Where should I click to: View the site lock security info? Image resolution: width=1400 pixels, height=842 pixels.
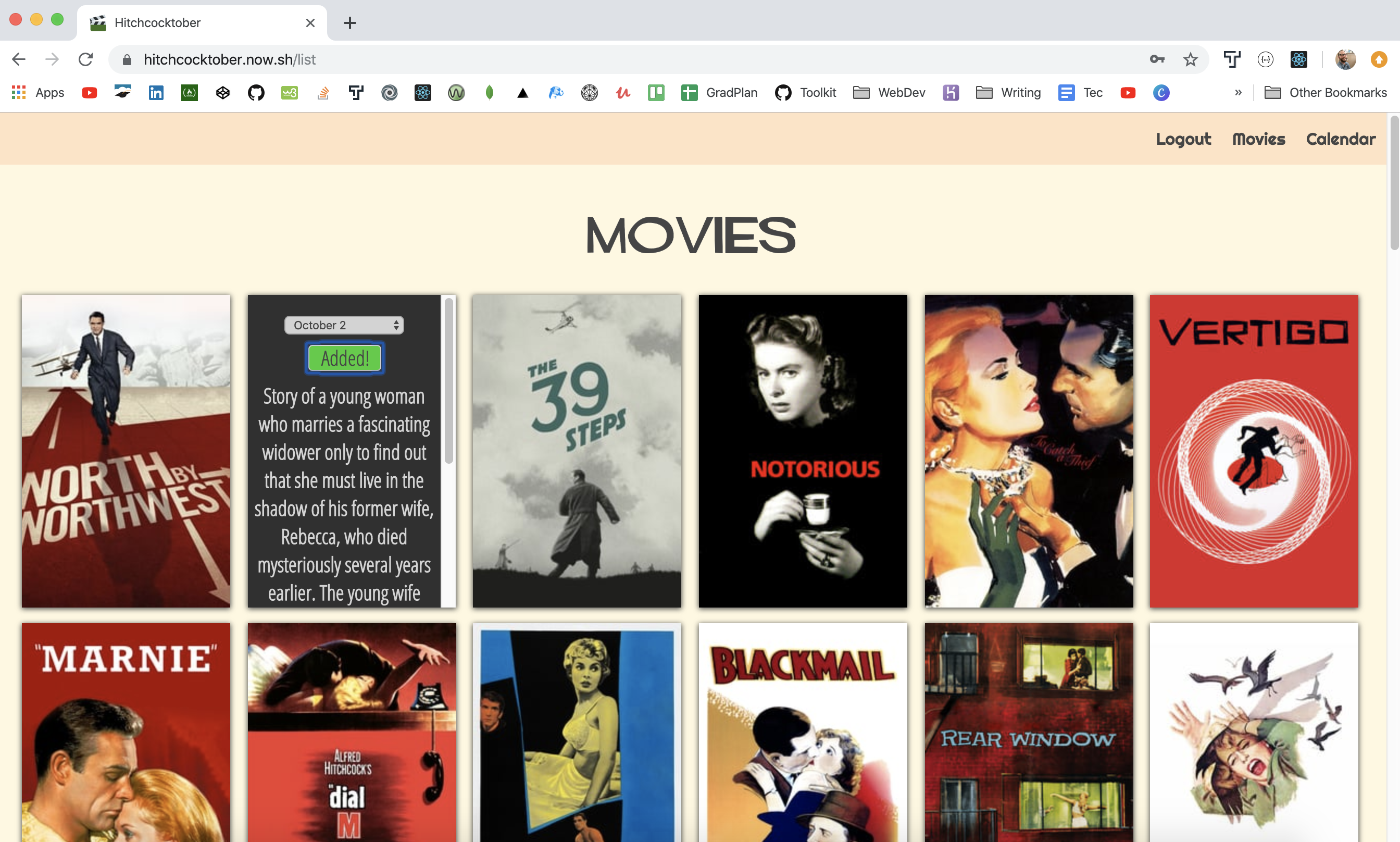(x=127, y=59)
